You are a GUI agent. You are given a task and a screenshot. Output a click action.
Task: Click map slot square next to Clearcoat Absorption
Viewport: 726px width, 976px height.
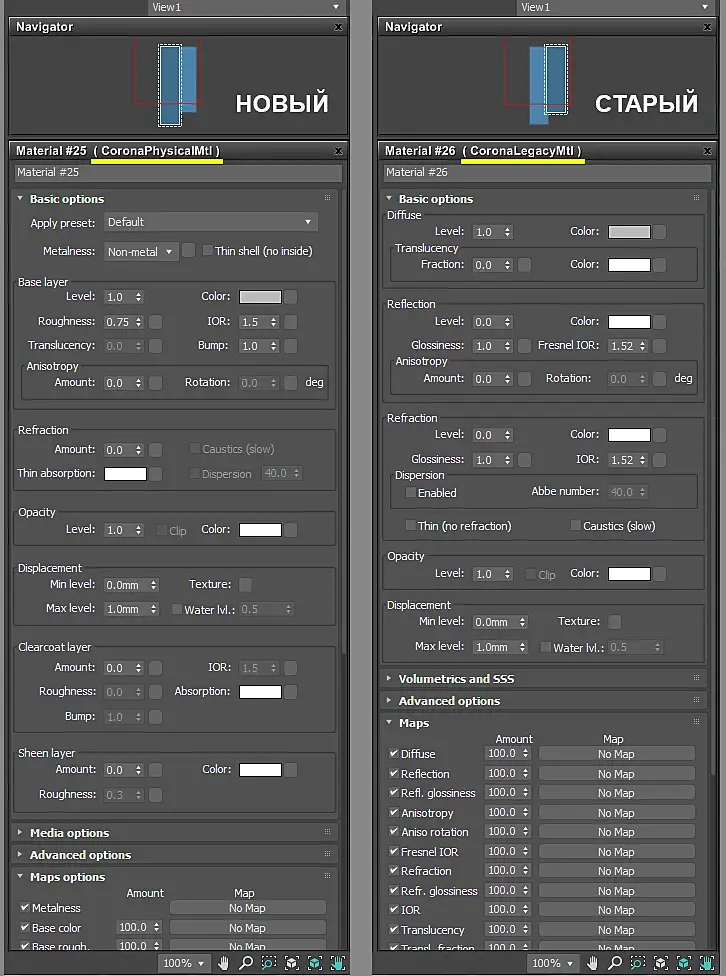coord(291,692)
